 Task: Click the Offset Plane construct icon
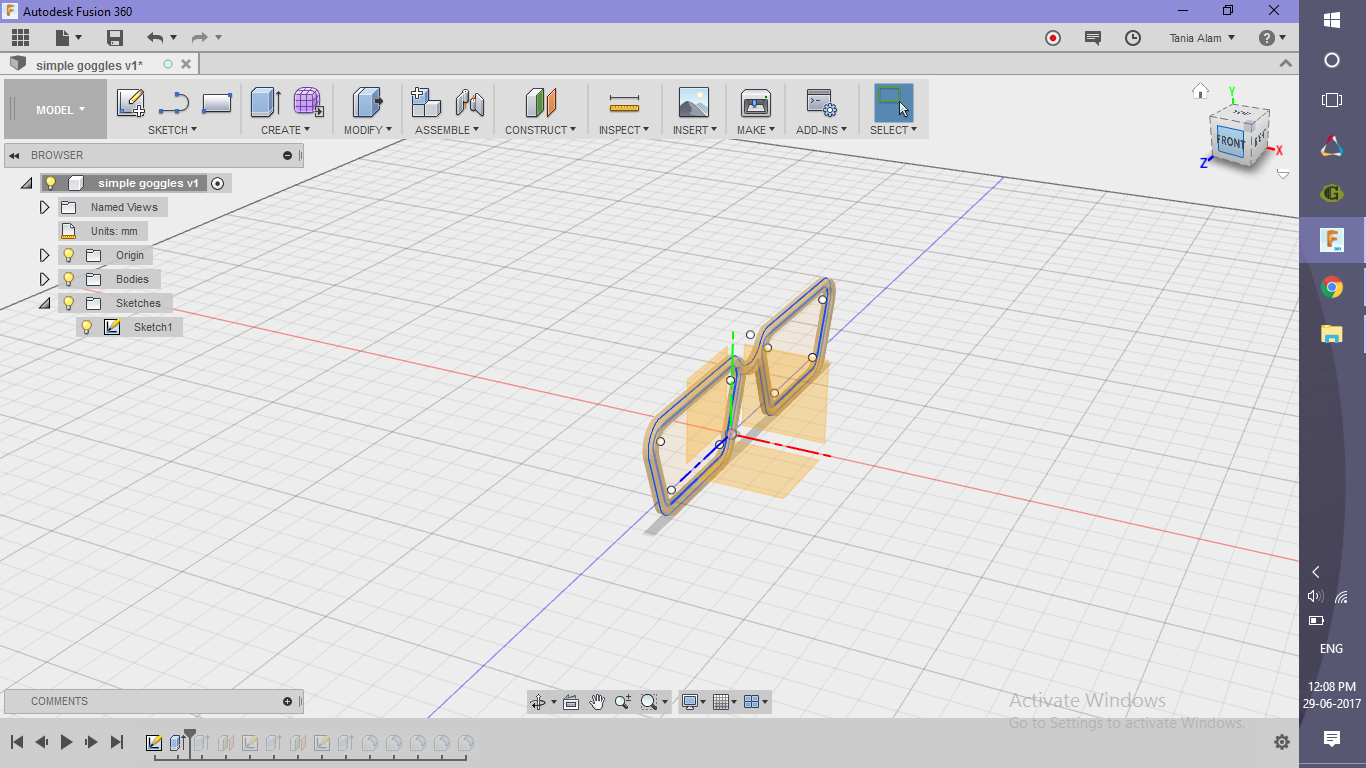[540, 103]
